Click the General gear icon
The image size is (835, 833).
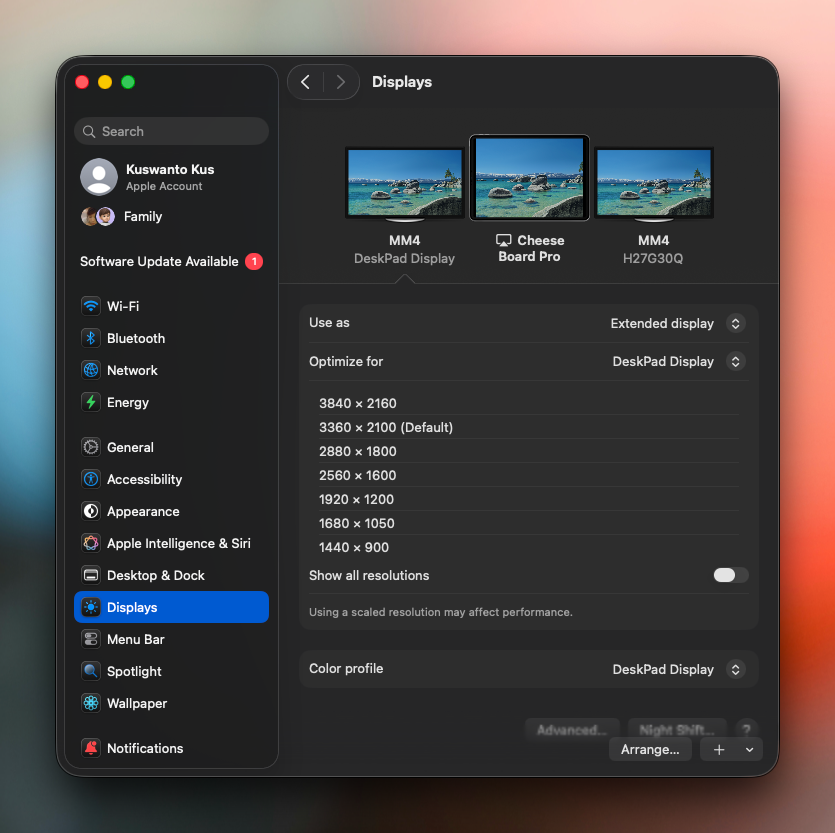(91, 447)
